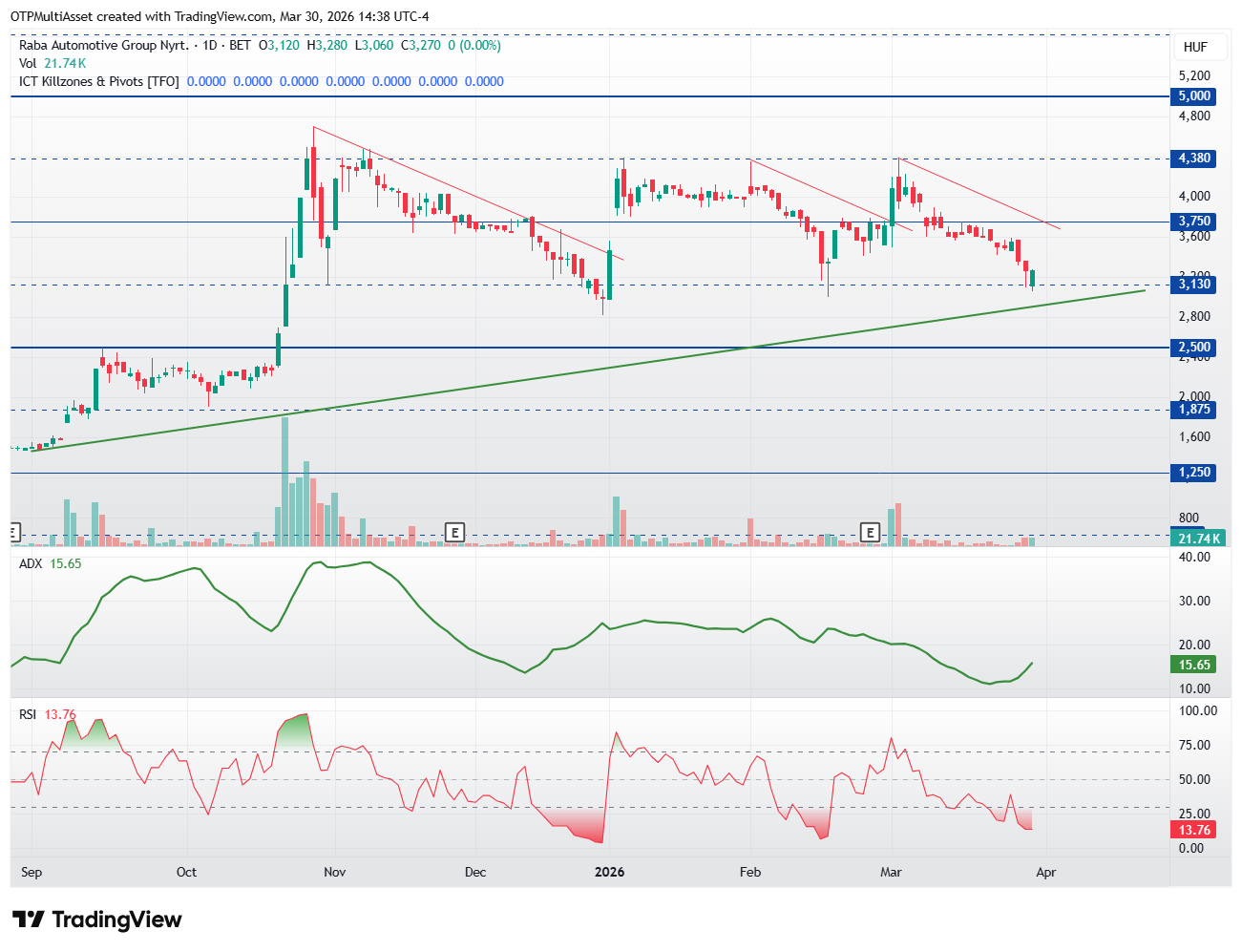Viewport: 1242px width, 952px height.
Task: Click the HUF currency button
Action: tap(1195, 47)
